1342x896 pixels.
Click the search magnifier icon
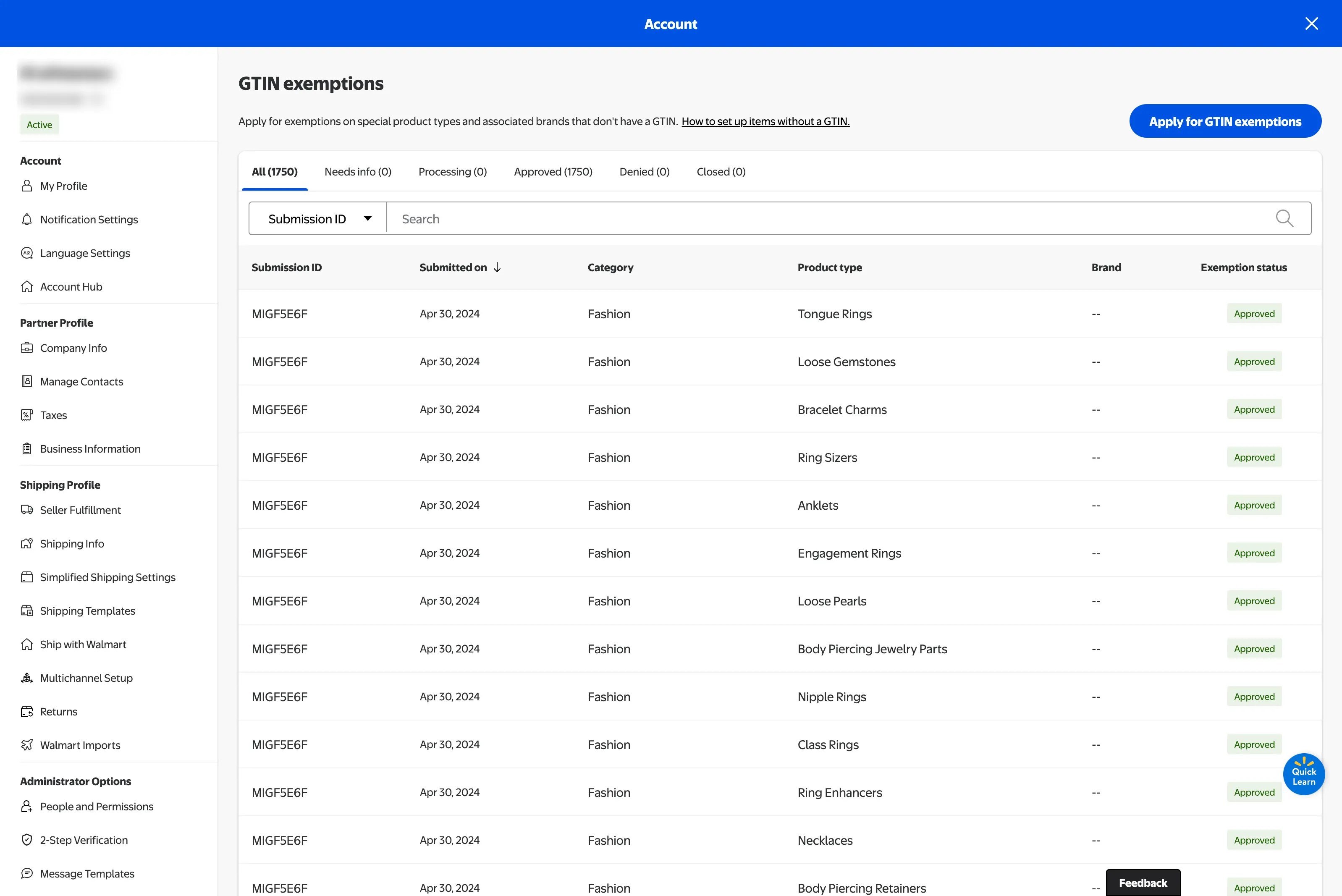(1284, 218)
